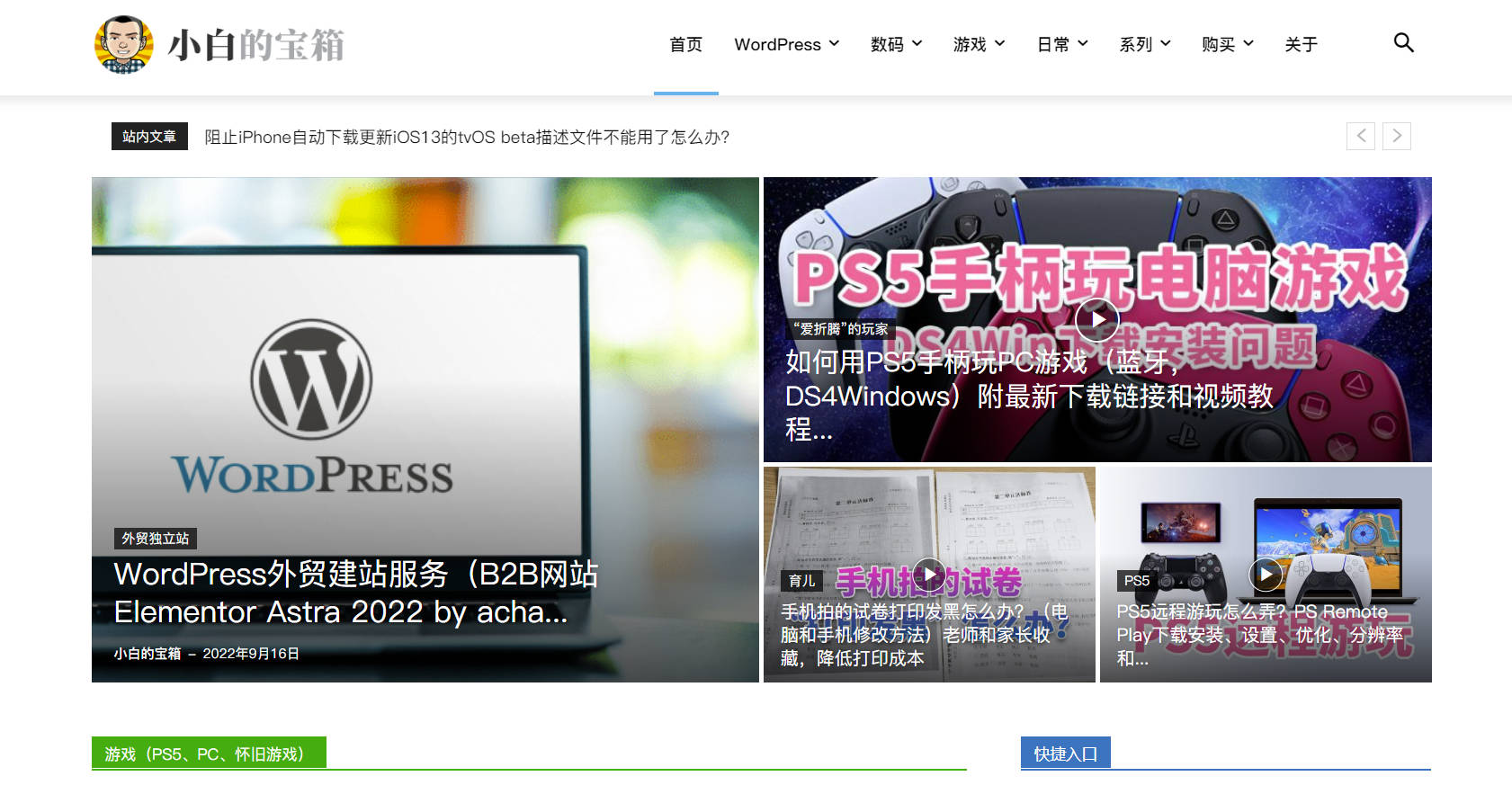
Task: Open the 关于 page
Action: tap(1301, 44)
